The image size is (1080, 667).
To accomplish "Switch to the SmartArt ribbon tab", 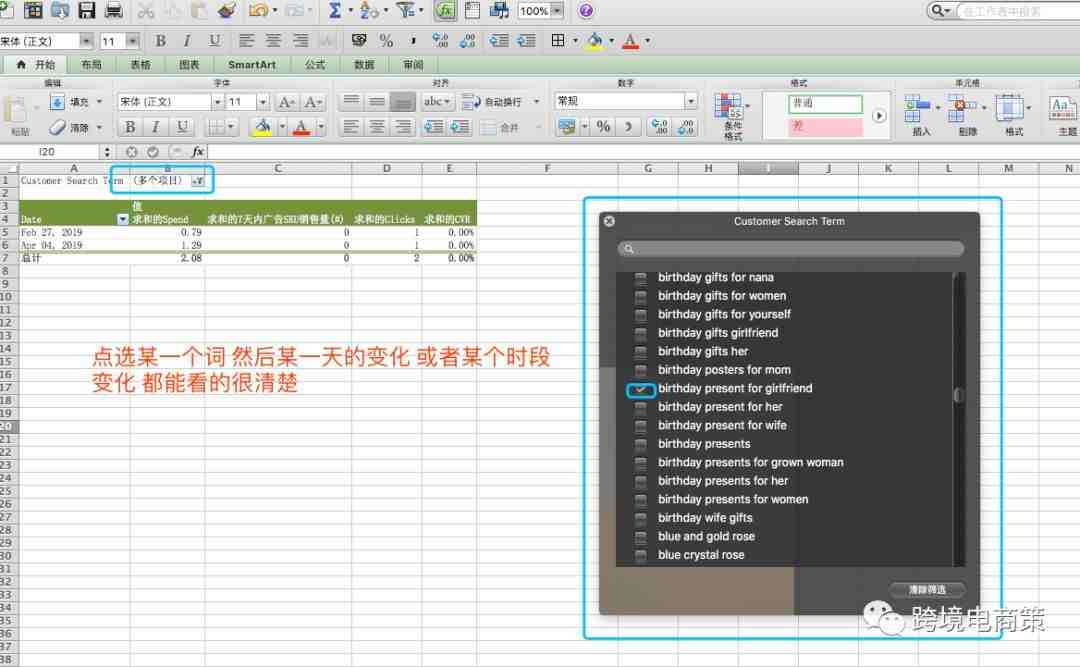I will pos(251,65).
